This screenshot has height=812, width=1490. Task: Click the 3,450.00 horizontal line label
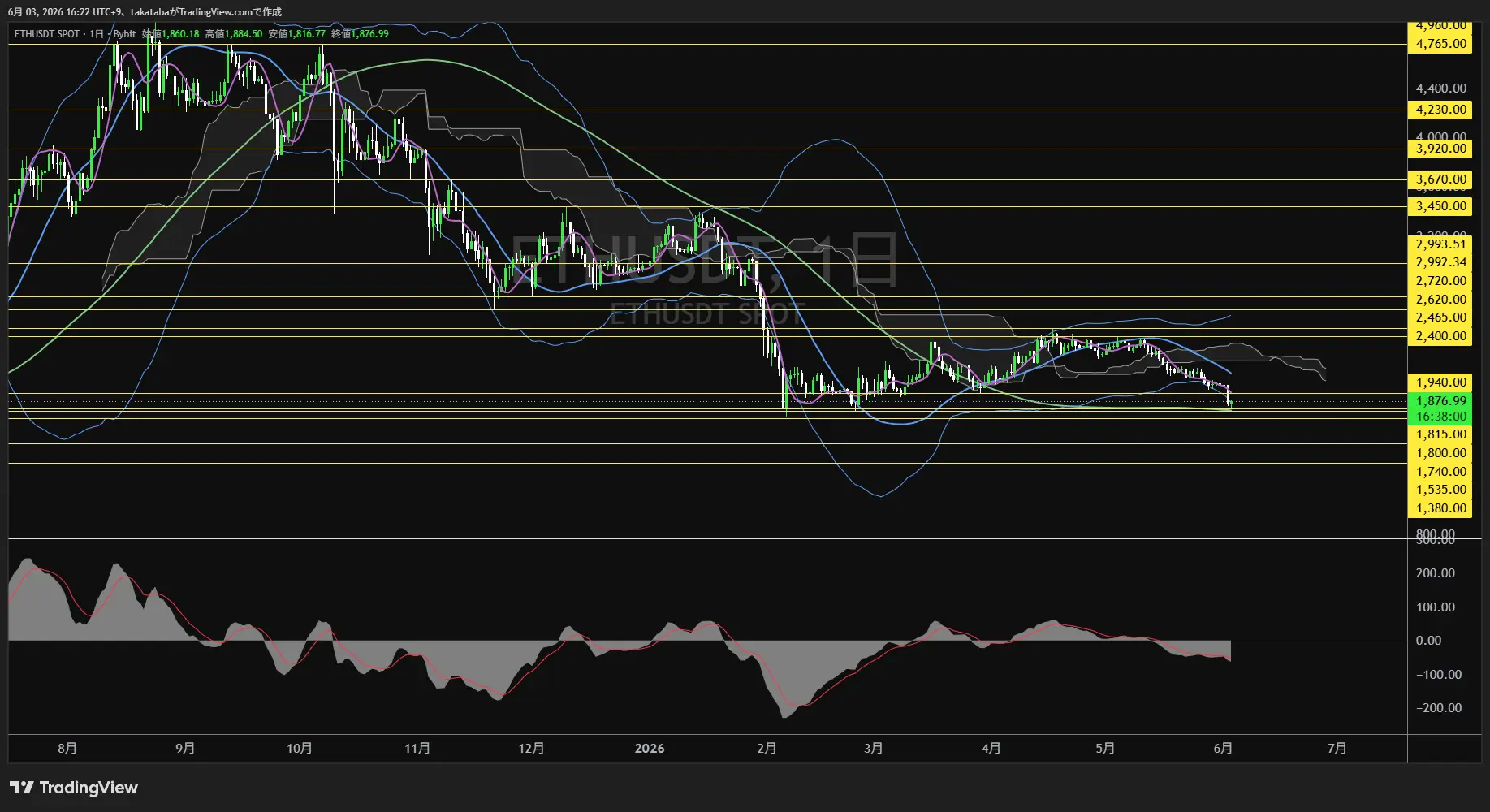click(x=1440, y=206)
